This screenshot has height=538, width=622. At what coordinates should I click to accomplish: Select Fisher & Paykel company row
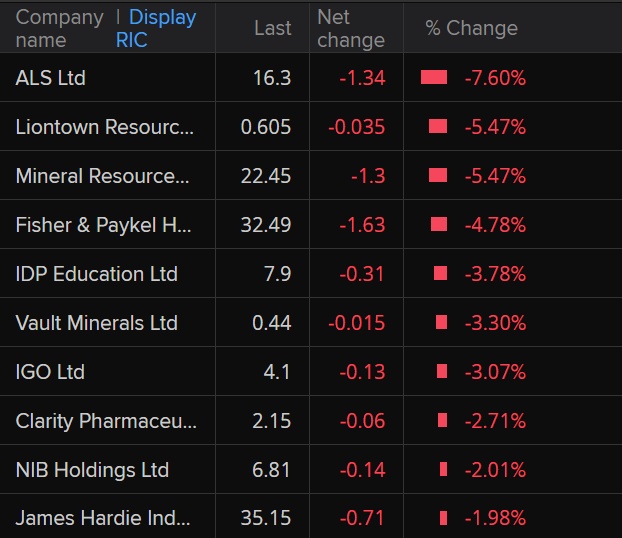click(103, 225)
